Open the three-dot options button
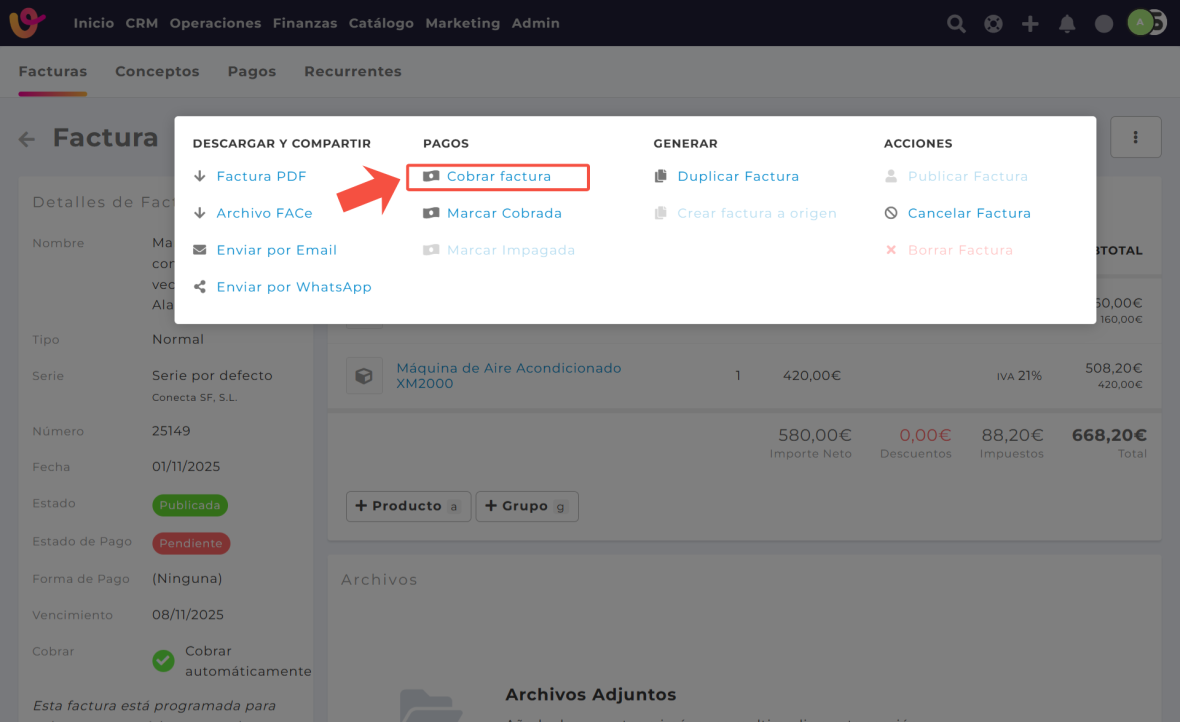 click(1135, 137)
